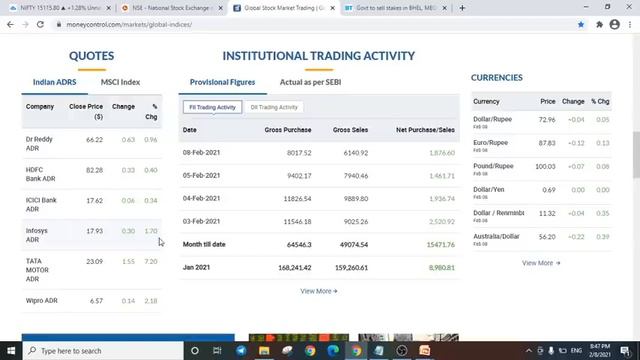
Task: Click the address bar URL
Action: click(x=129, y=24)
